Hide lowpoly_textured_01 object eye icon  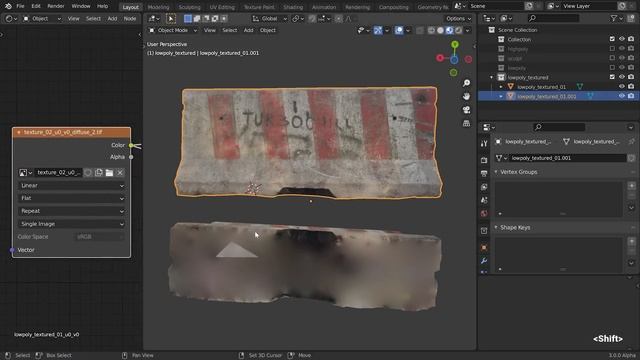pos(622,87)
